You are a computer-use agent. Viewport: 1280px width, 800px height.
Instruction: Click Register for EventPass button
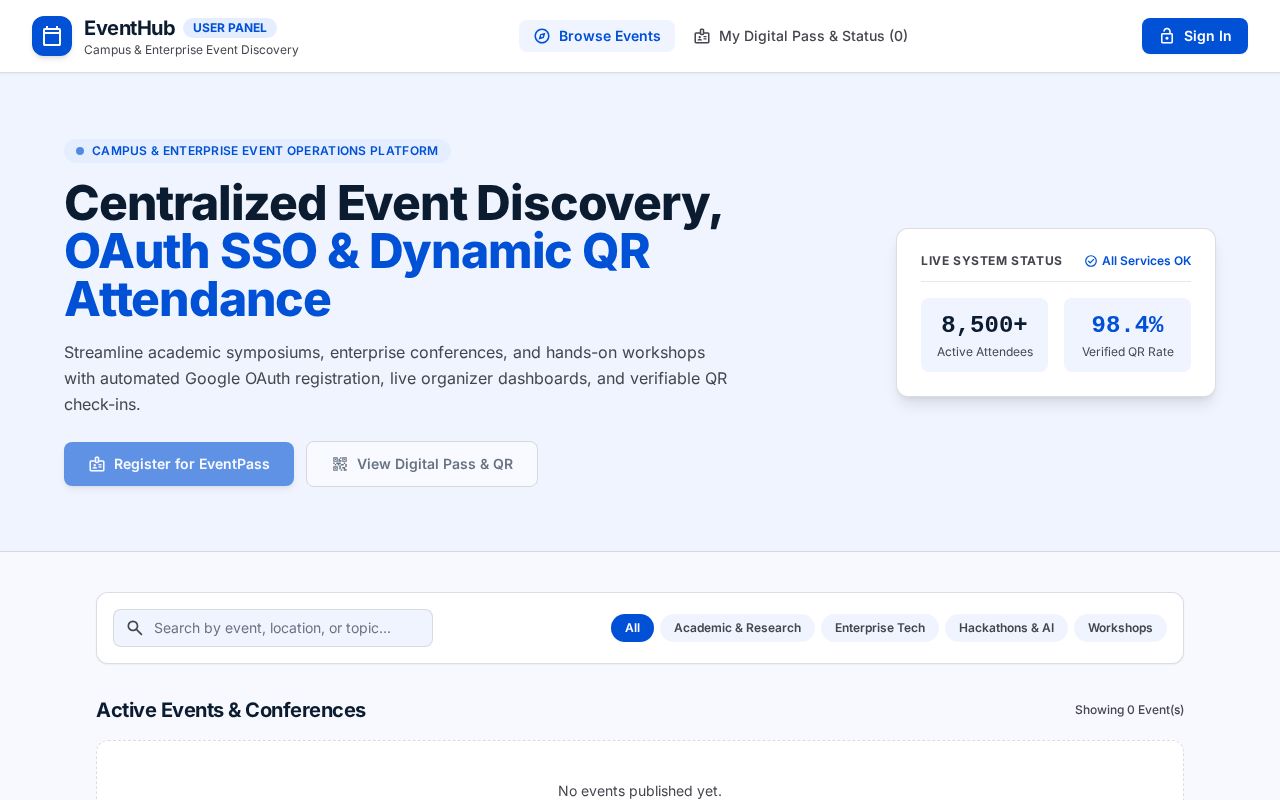pos(179,464)
